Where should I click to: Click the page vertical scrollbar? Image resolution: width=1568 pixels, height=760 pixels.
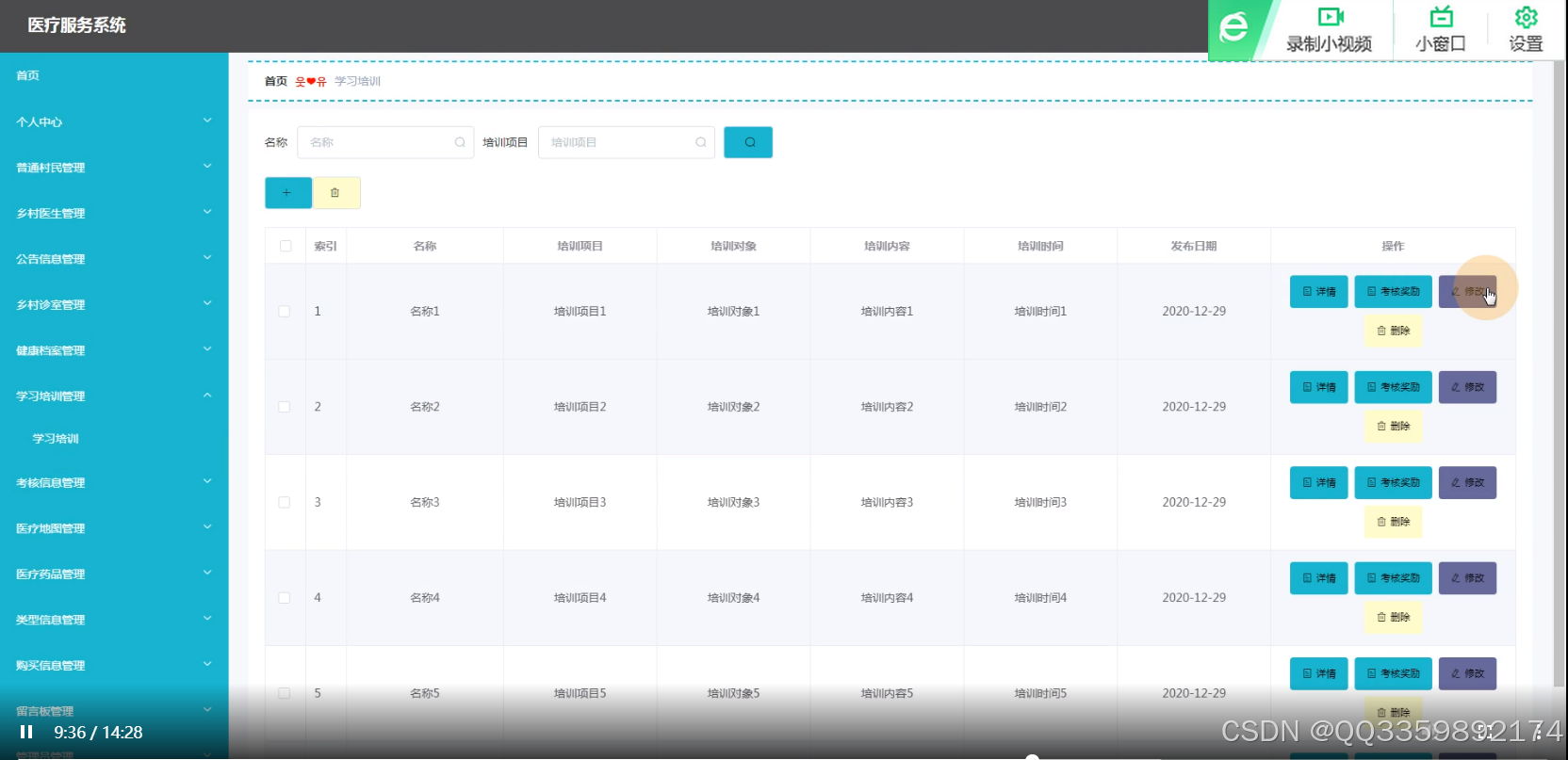[x=1560, y=372]
